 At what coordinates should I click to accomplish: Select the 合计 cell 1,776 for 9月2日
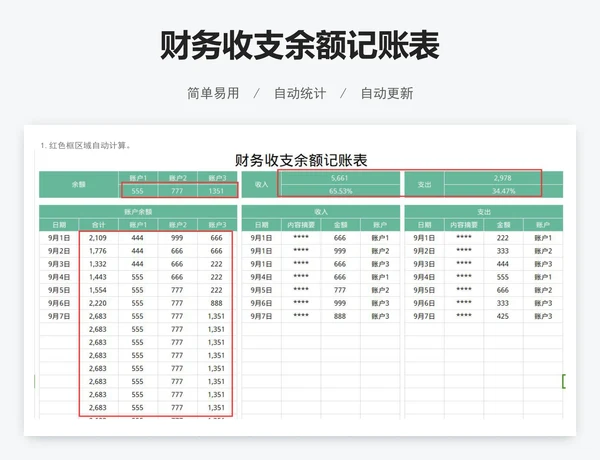(98, 251)
